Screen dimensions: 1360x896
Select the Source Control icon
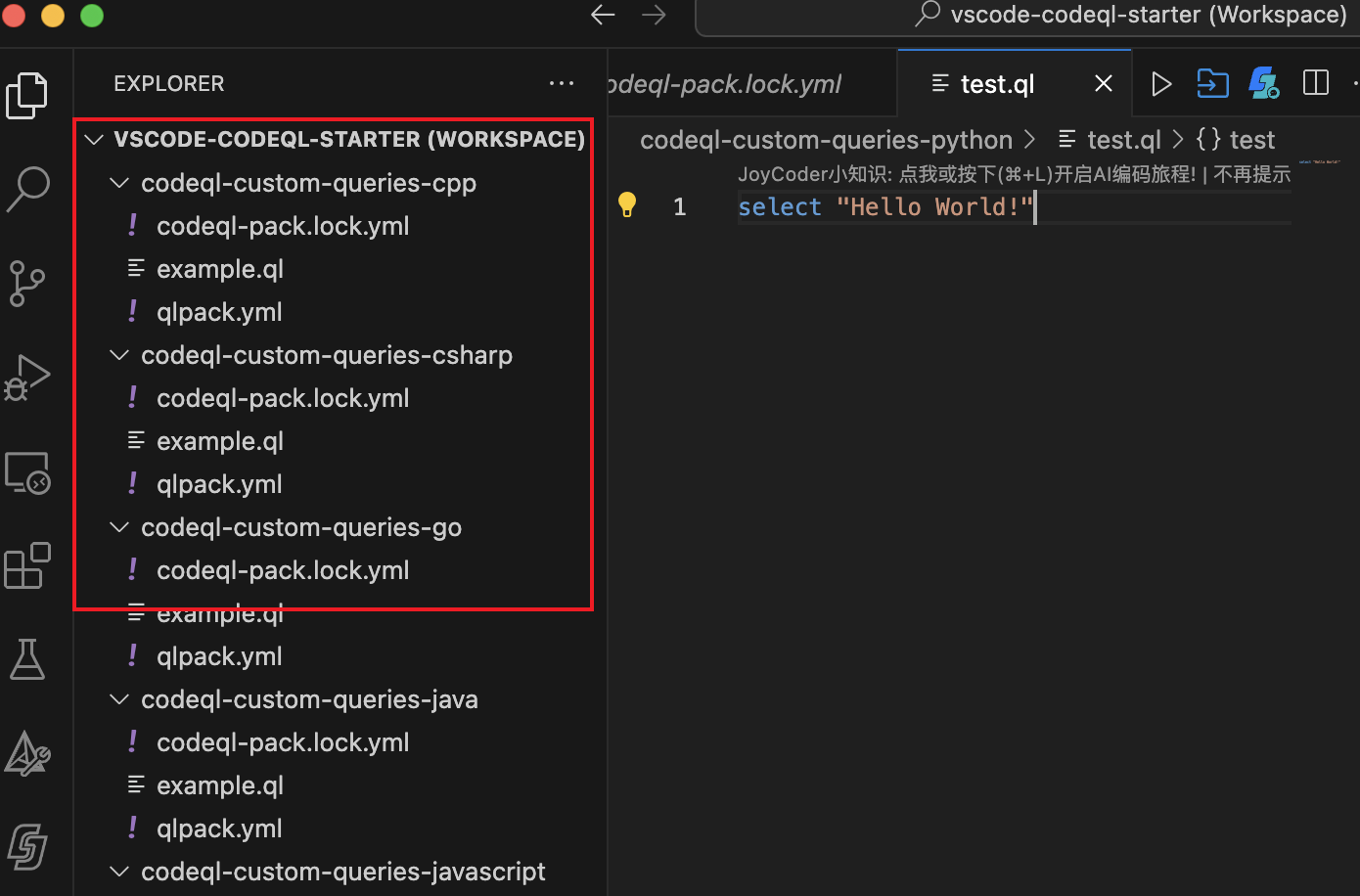(28, 284)
